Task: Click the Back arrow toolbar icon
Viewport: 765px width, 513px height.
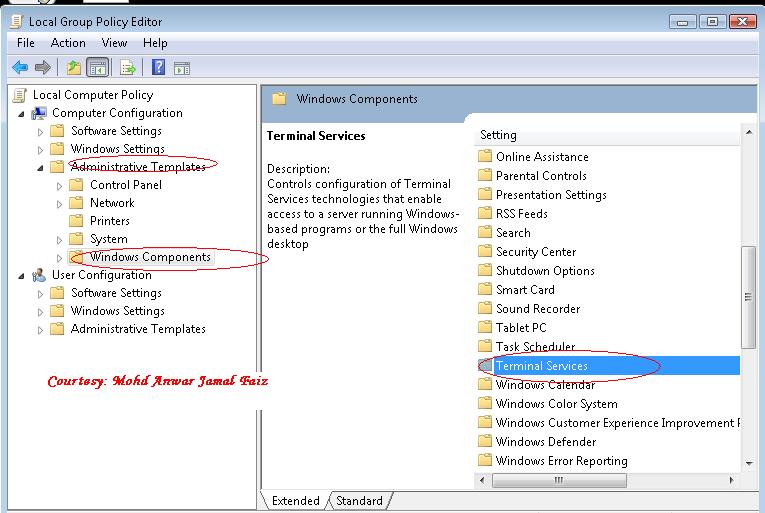Action: coord(20,67)
